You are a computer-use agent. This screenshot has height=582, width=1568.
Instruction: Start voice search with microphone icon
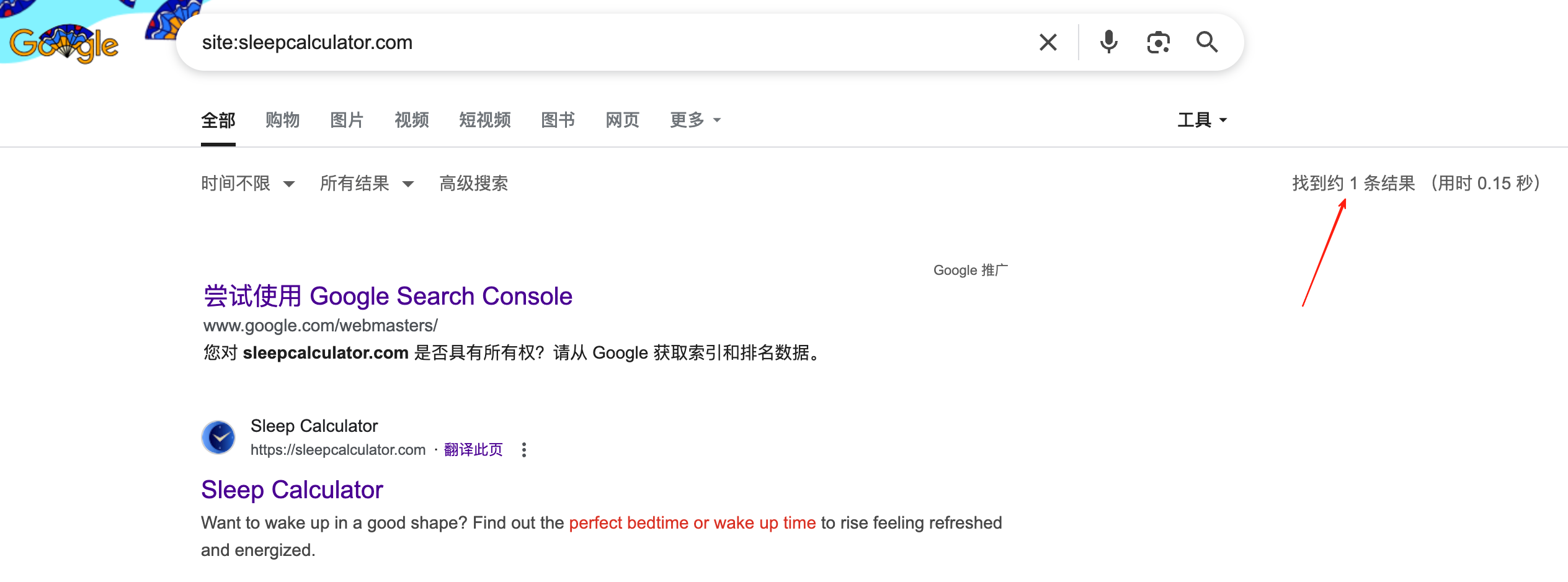1108,42
